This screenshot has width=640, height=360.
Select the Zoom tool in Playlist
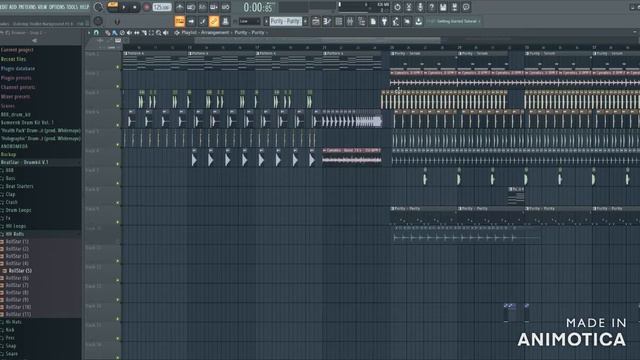159,33
